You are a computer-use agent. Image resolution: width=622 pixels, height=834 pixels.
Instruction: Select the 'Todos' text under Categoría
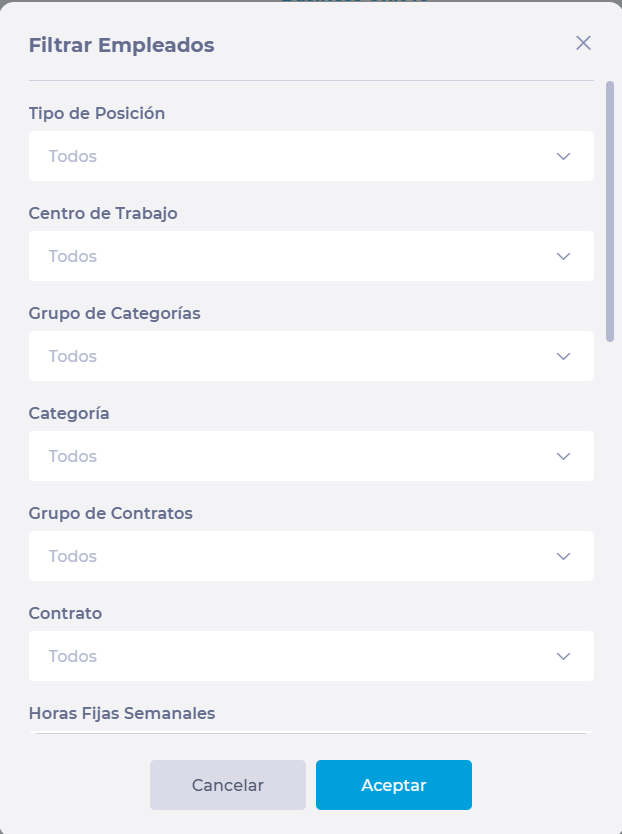pyautogui.click(x=73, y=456)
